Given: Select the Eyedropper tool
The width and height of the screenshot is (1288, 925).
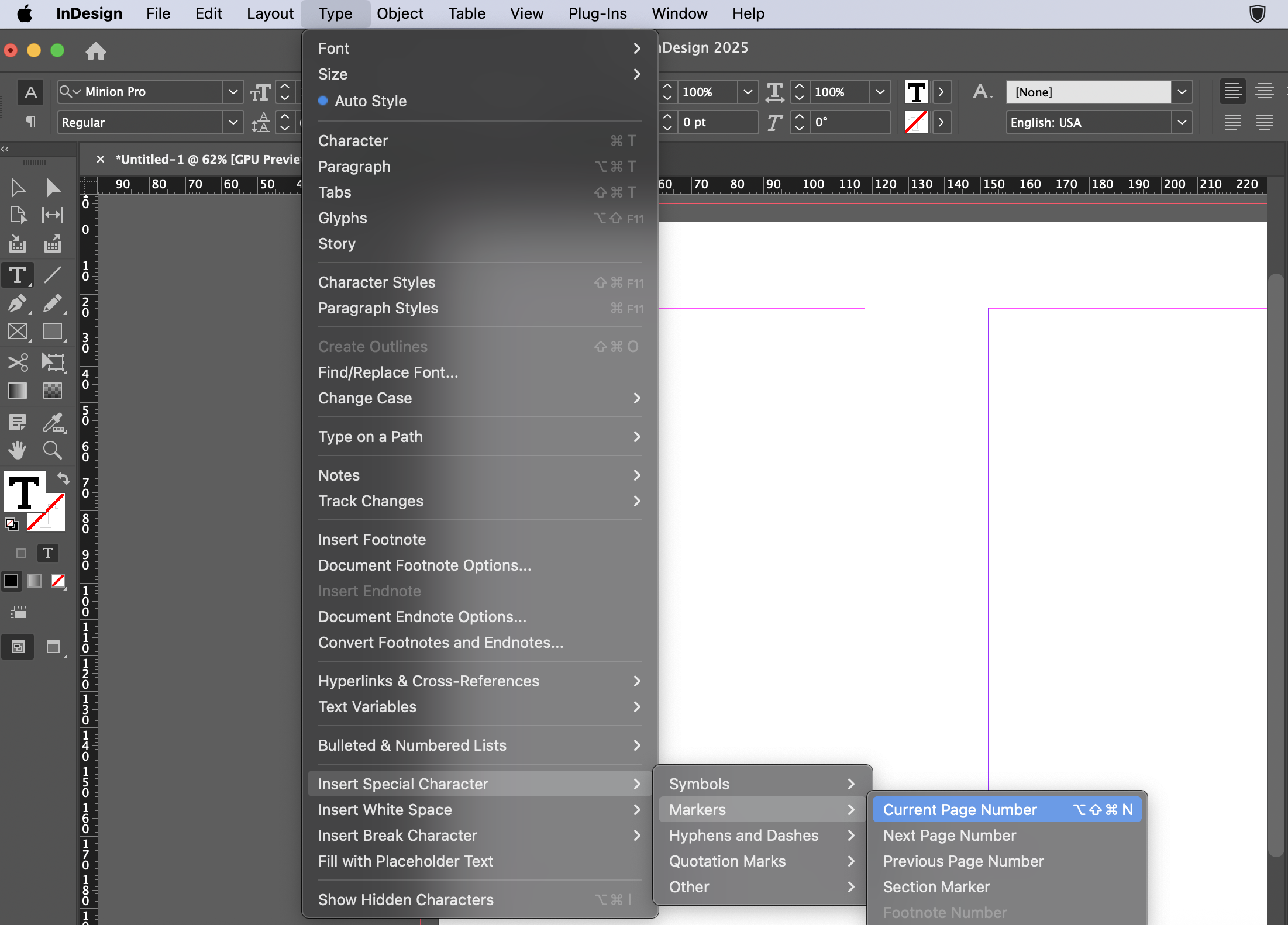Looking at the screenshot, I should click(x=53, y=422).
